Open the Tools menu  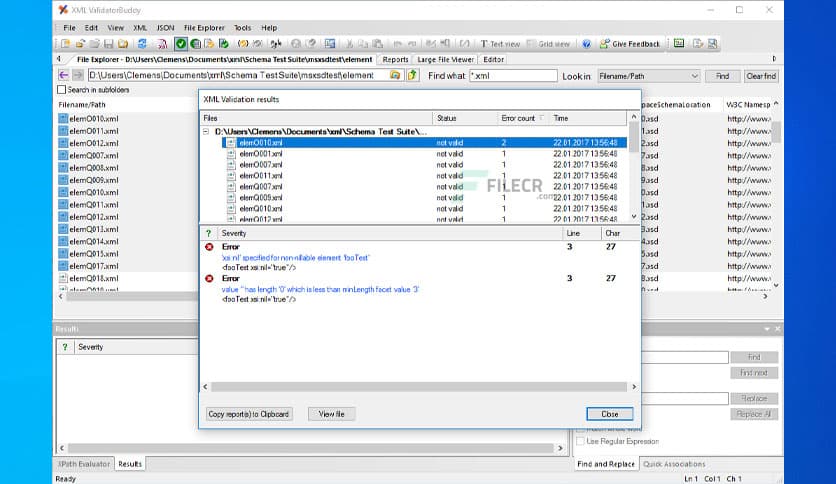(242, 28)
